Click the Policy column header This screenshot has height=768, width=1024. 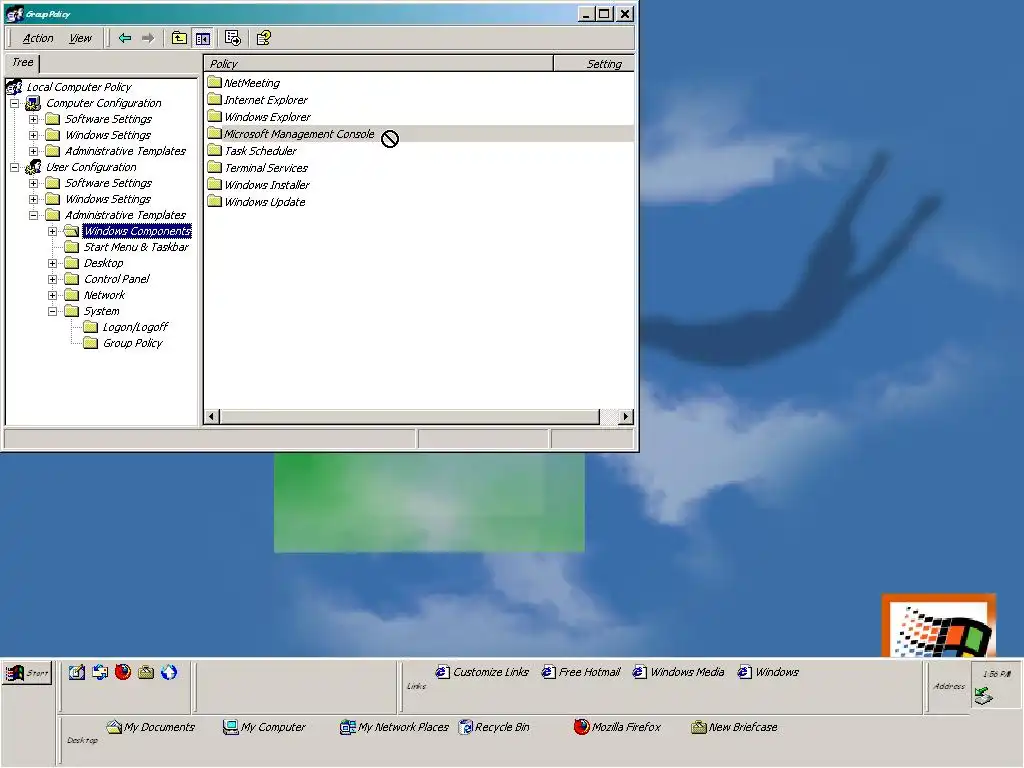pyautogui.click(x=379, y=64)
